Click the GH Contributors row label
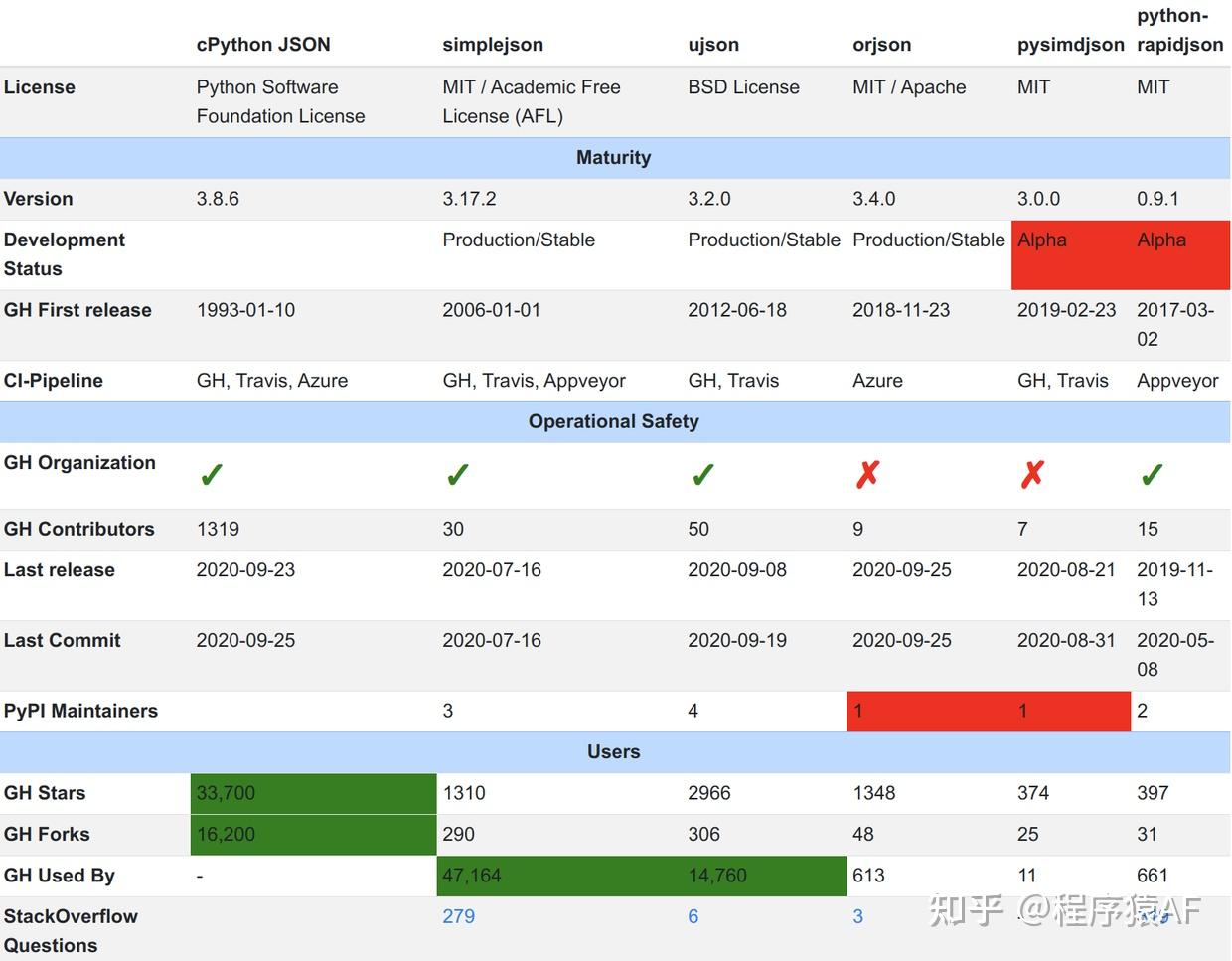Viewport: 1232px width, 961px height. (x=79, y=529)
